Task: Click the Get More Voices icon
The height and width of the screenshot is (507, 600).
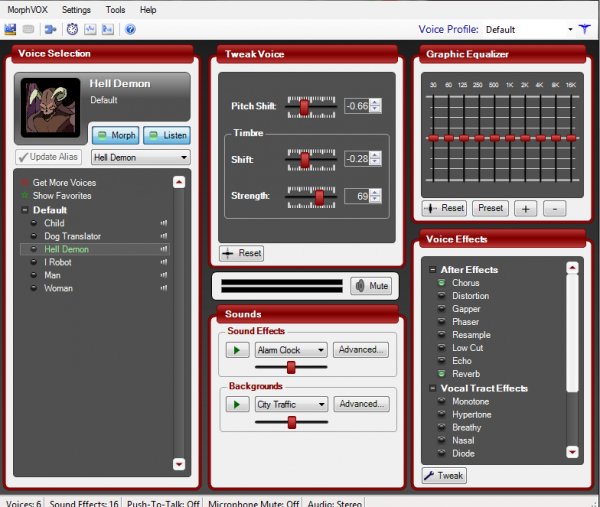Action: pyautogui.click(x=25, y=183)
